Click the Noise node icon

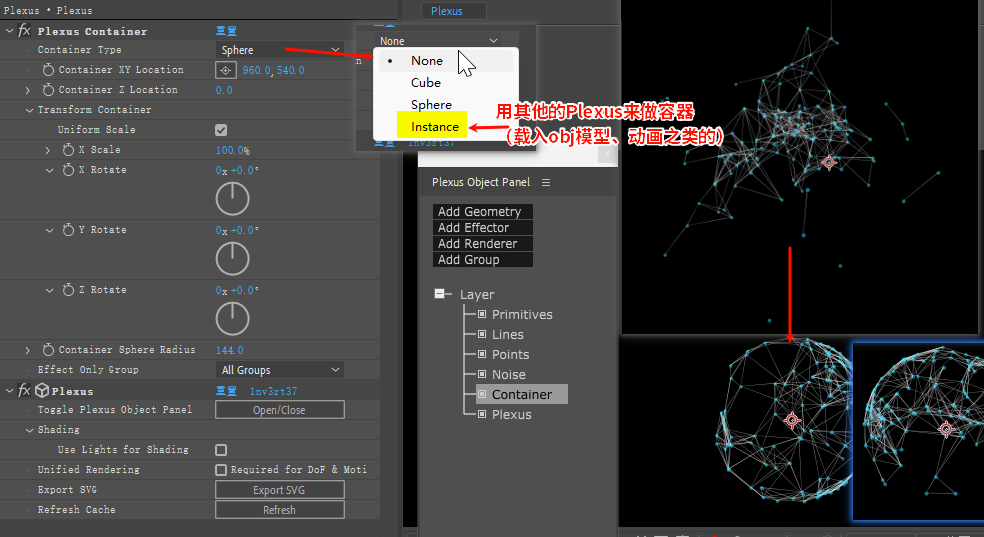482,375
